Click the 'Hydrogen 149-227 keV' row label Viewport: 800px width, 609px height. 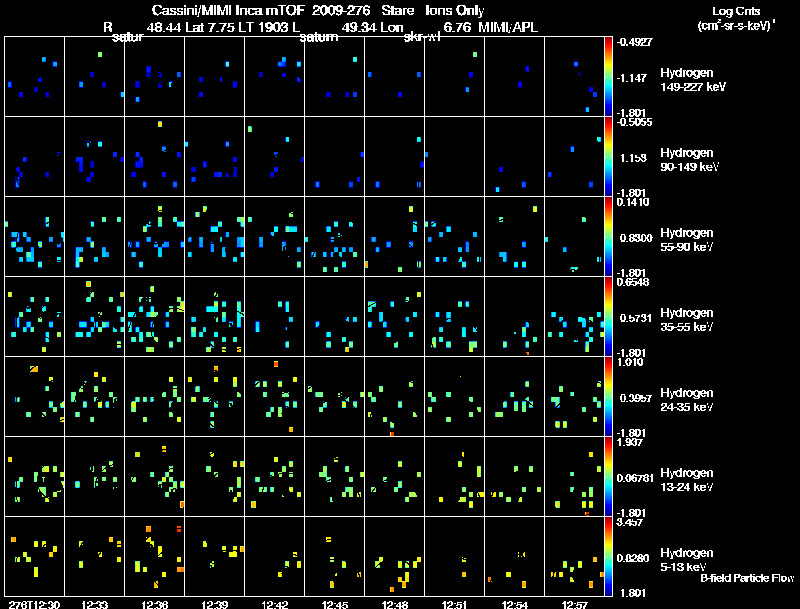point(692,80)
